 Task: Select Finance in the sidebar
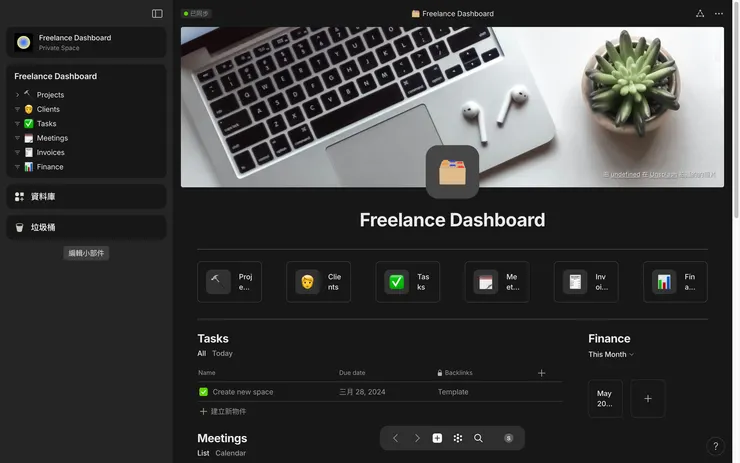point(50,167)
